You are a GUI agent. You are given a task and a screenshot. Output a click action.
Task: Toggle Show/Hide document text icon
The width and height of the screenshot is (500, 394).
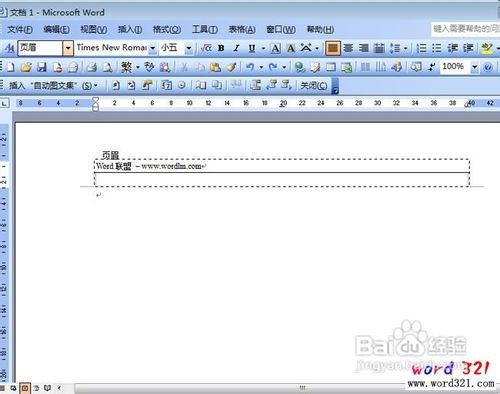[217, 86]
